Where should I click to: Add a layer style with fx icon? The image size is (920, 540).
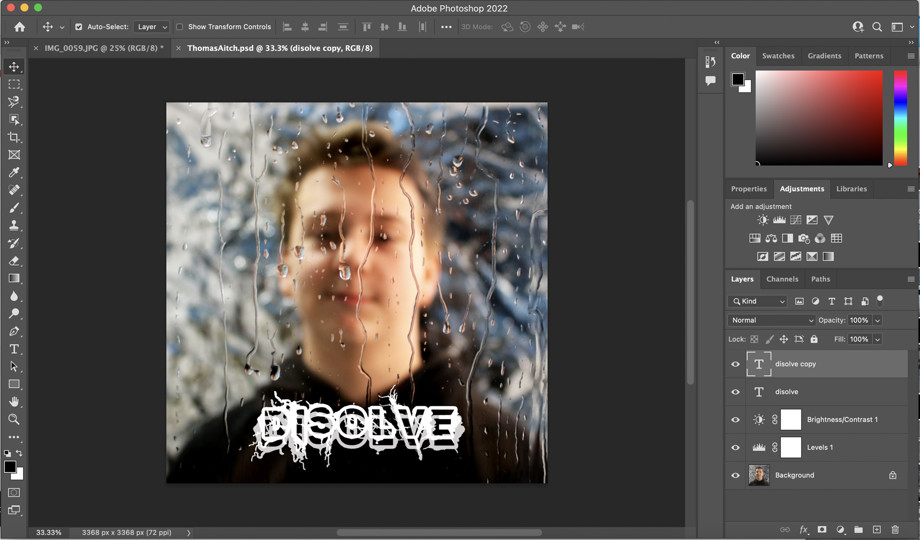(803, 529)
